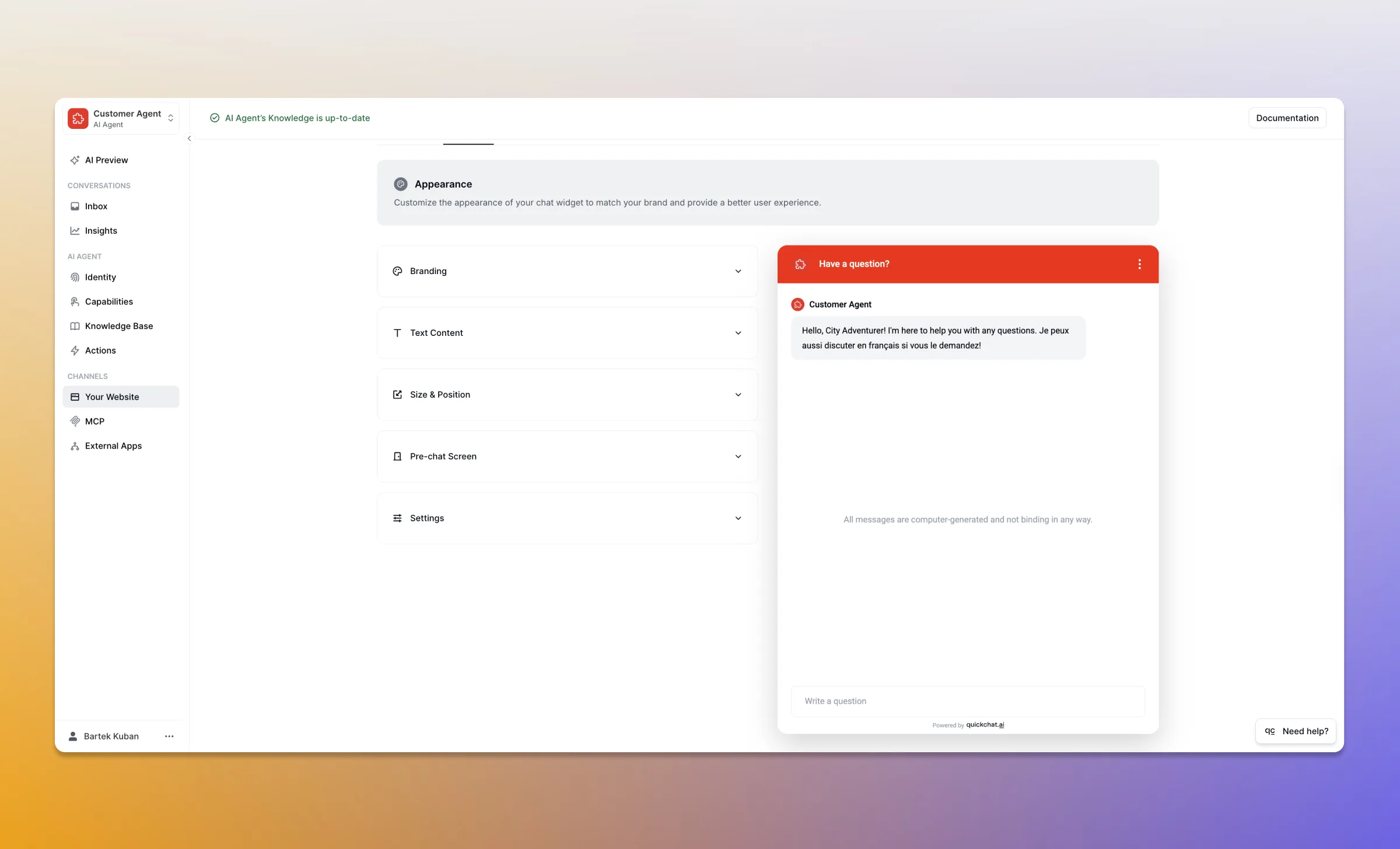This screenshot has width=1400, height=849.
Task: Open Insights via its chart icon
Action: 75,230
